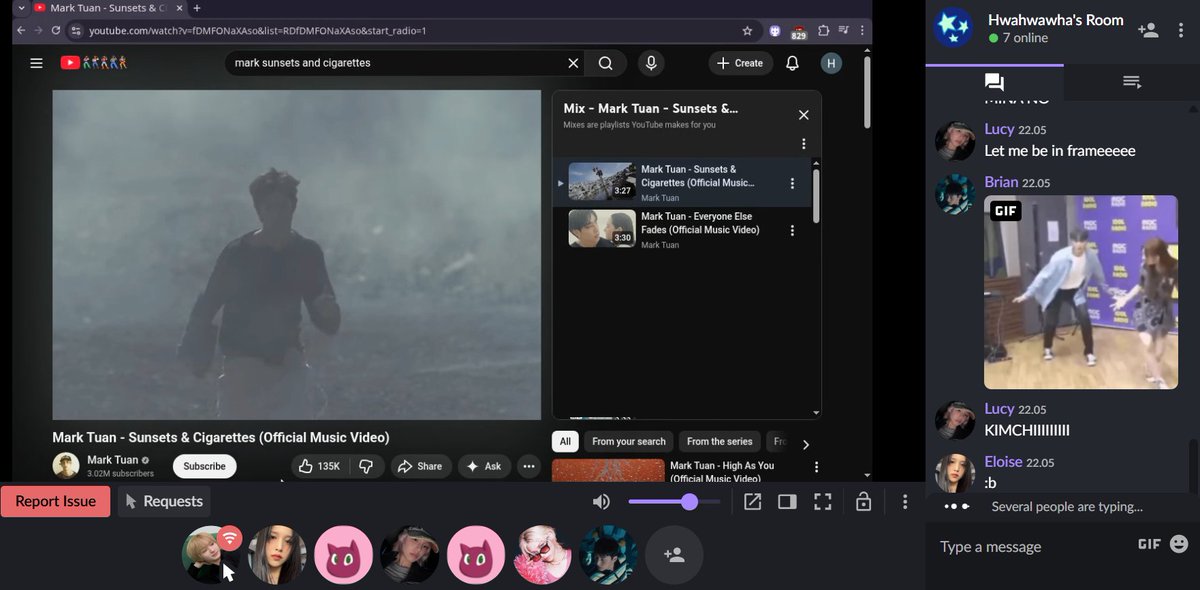Click the video player frame
Screen dimensions: 1200x590
(x=296, y=255)
